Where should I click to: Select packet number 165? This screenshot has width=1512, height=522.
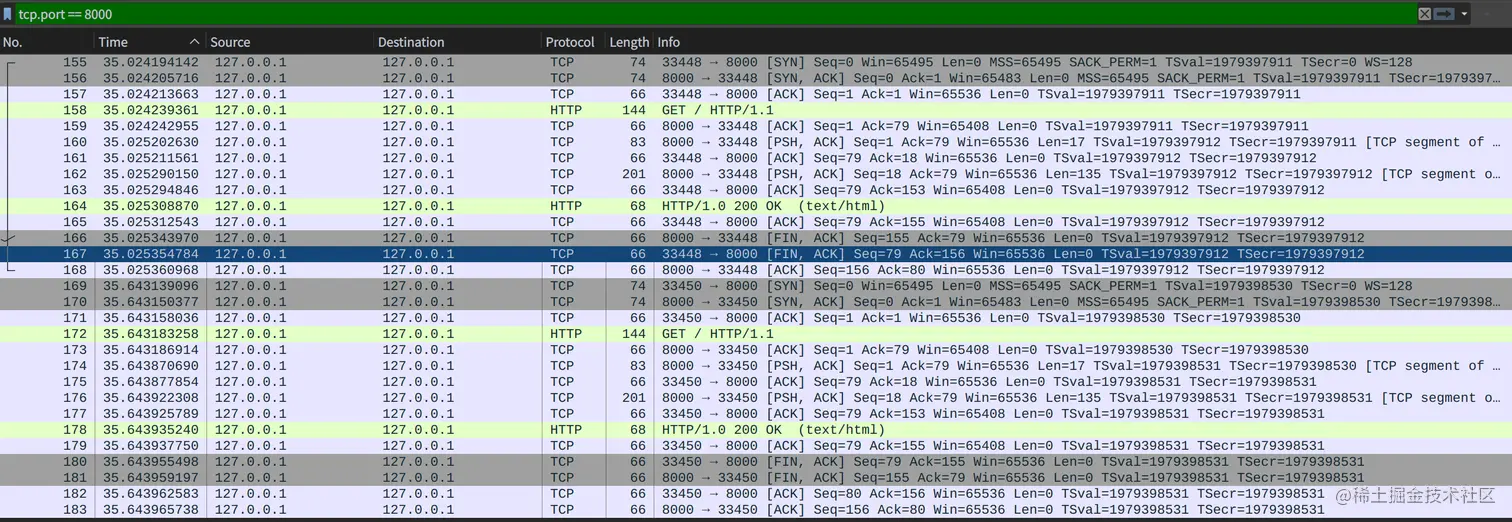756,222
